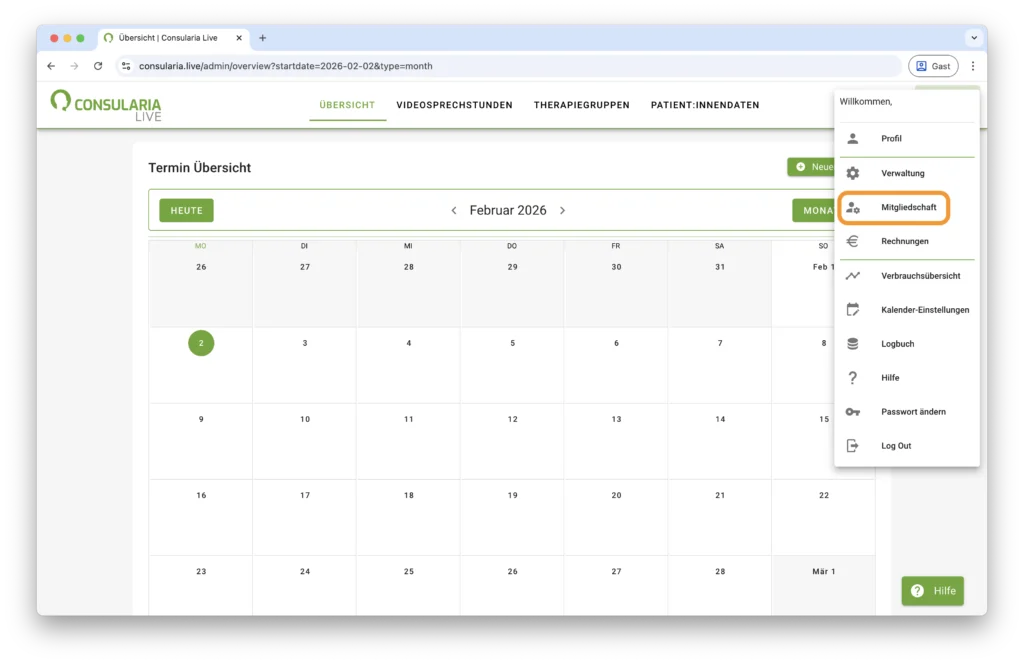The width and height of the screenshot is (1024, 664).
Task: Click the Log Out icon
Action: (852, 446)
